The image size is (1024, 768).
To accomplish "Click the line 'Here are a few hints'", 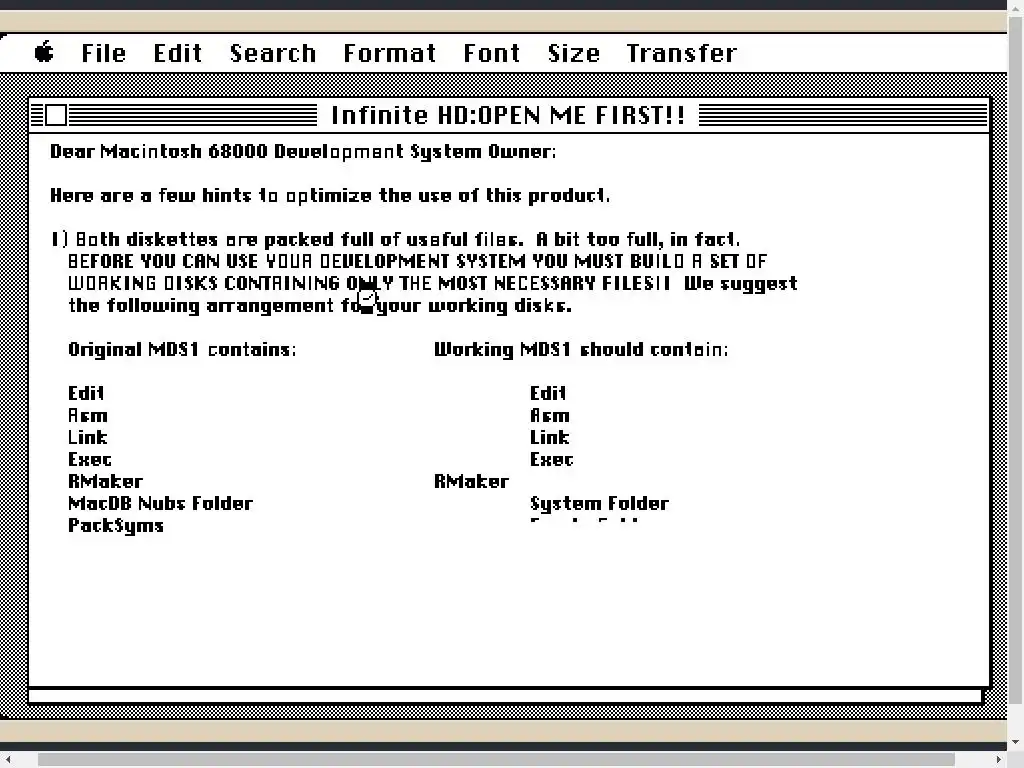I will pos(330,195).
